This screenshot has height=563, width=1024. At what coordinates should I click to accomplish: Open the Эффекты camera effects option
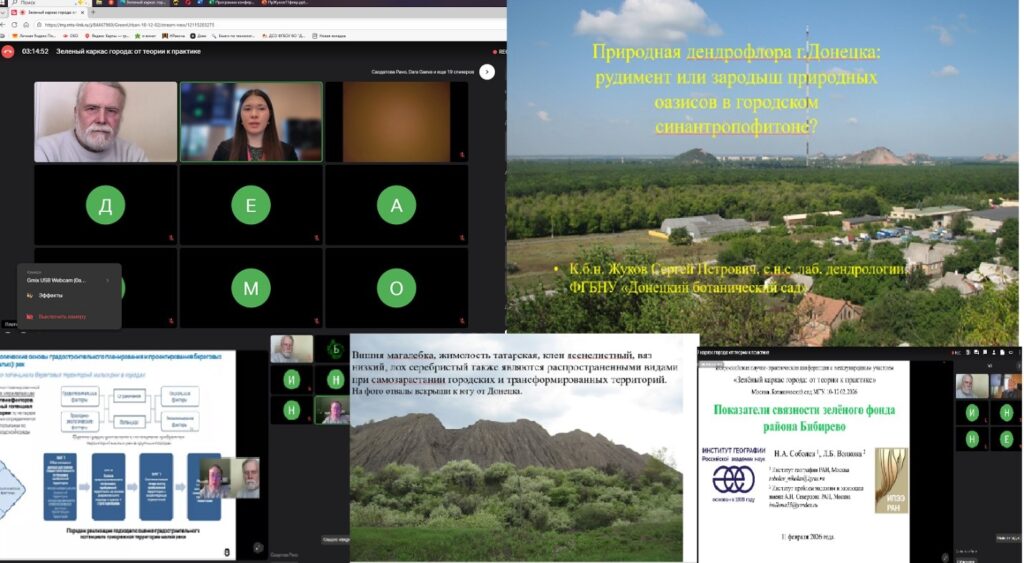pos(51,297)
